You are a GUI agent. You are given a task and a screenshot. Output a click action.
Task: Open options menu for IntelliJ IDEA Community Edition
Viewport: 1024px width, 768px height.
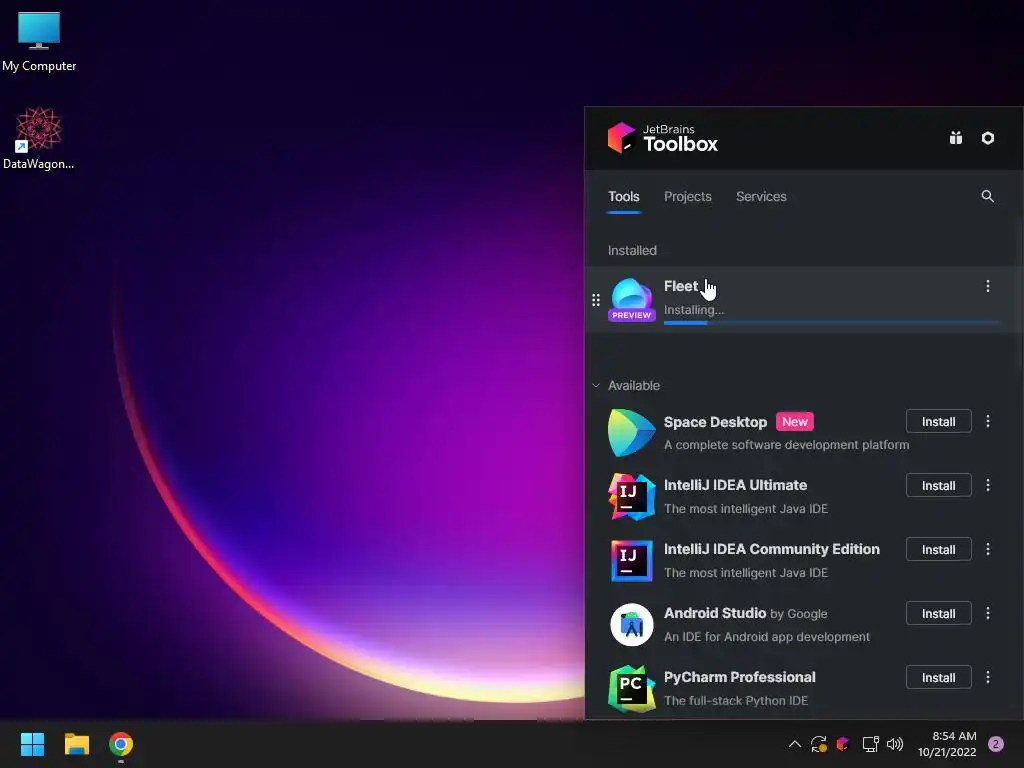[987, 549]
